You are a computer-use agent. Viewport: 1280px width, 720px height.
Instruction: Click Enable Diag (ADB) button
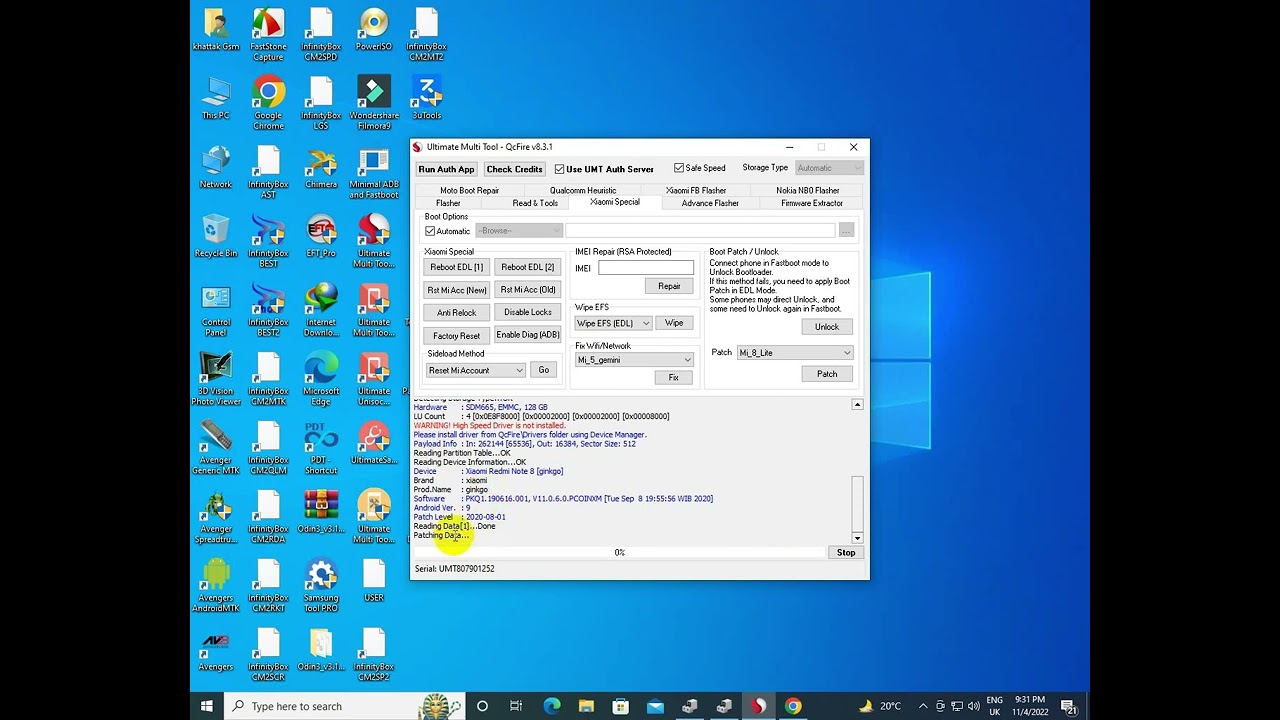527,335
